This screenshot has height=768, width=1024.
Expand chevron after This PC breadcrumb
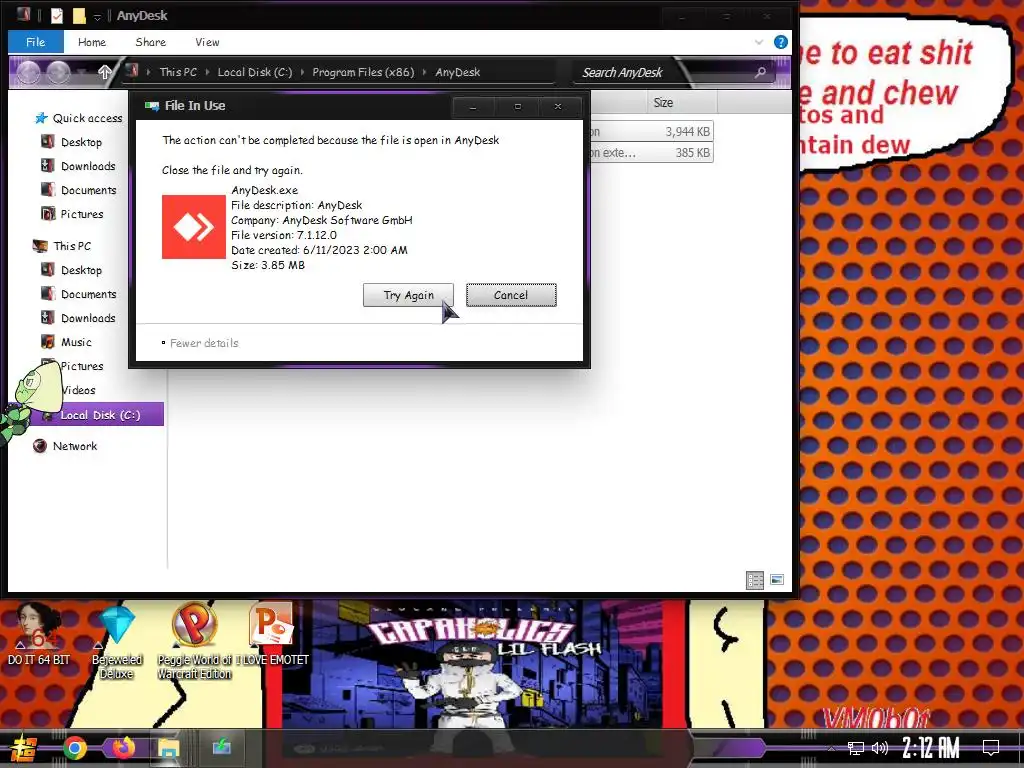click(208, 72)
